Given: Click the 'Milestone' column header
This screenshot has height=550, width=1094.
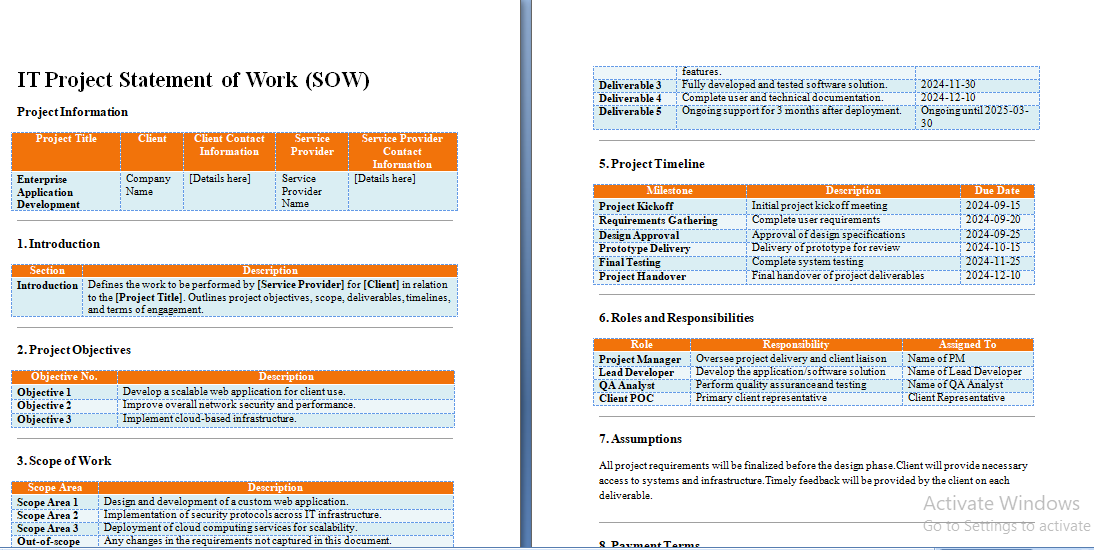Looking at the screenshot, I should pos(669,191).
